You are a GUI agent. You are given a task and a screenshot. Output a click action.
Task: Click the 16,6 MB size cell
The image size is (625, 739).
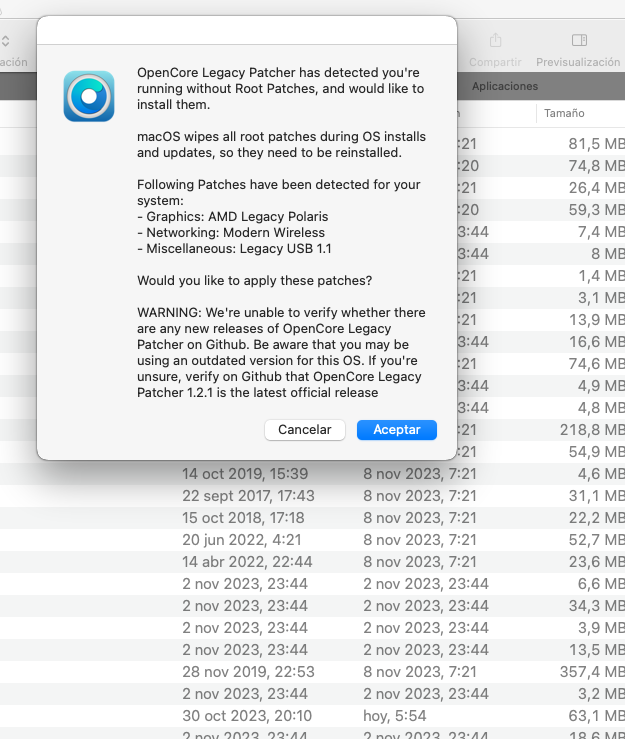pos(597,342)
